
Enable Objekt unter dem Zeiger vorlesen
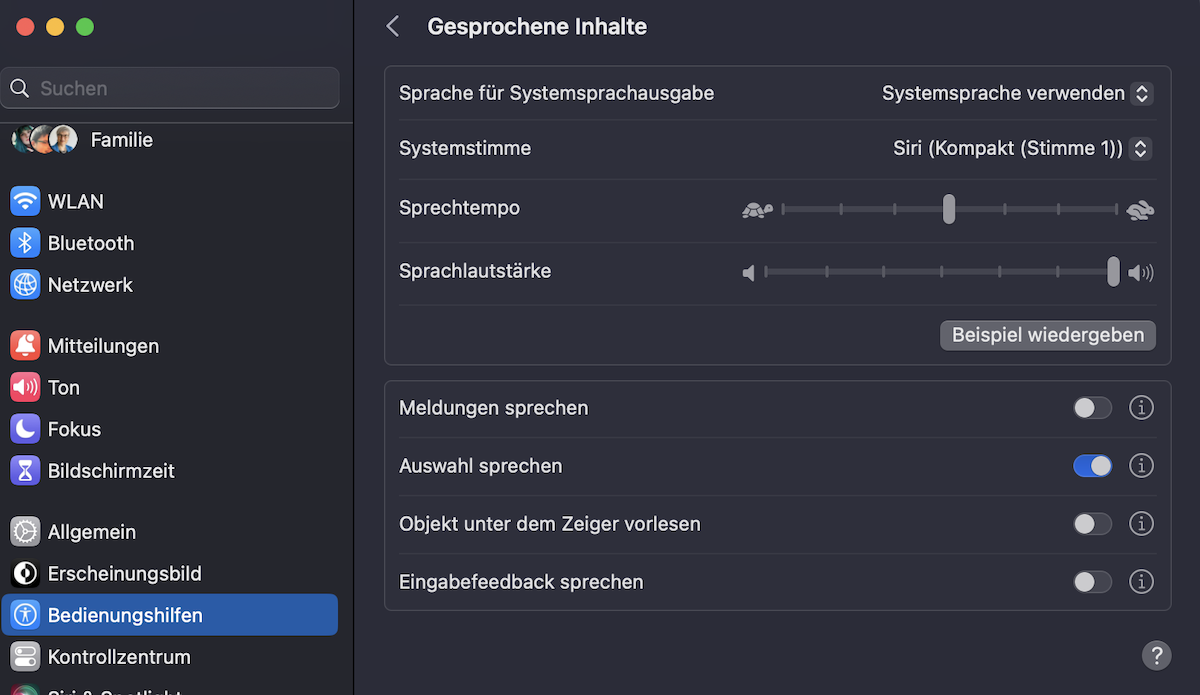(1092, 524)
